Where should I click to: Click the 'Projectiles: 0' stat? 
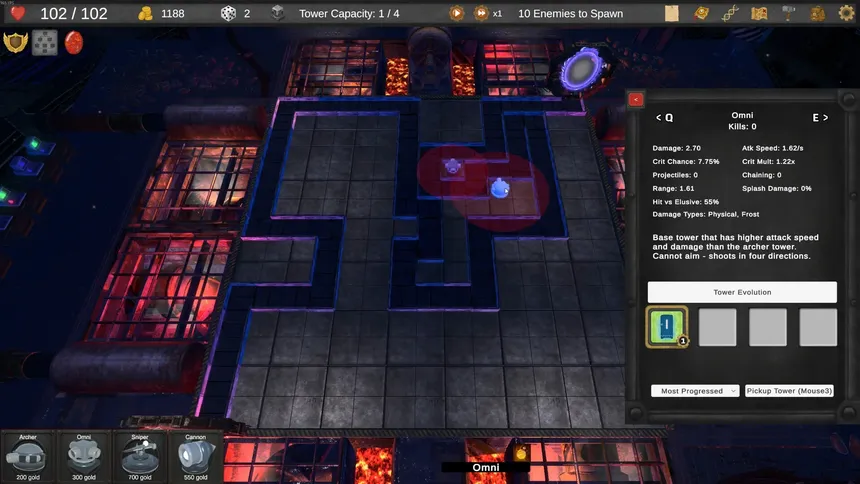point(675,175)
